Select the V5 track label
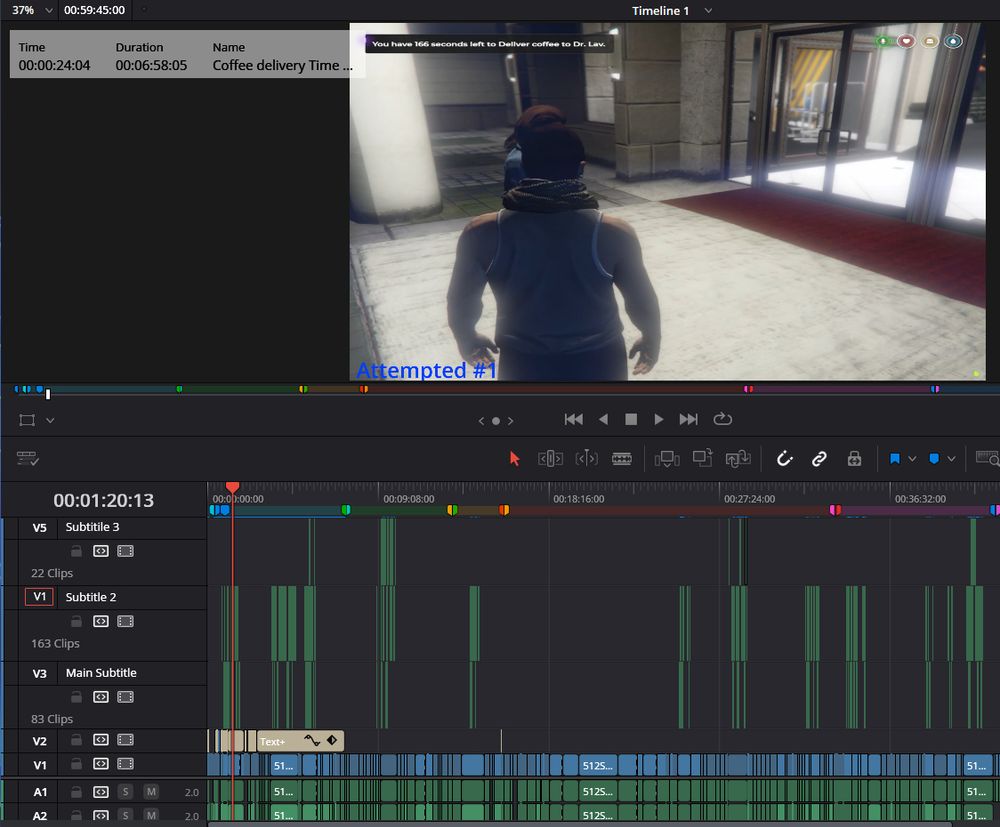This screenshot has width=1000, height=827. pyautogui.click(x=39, y=528)
